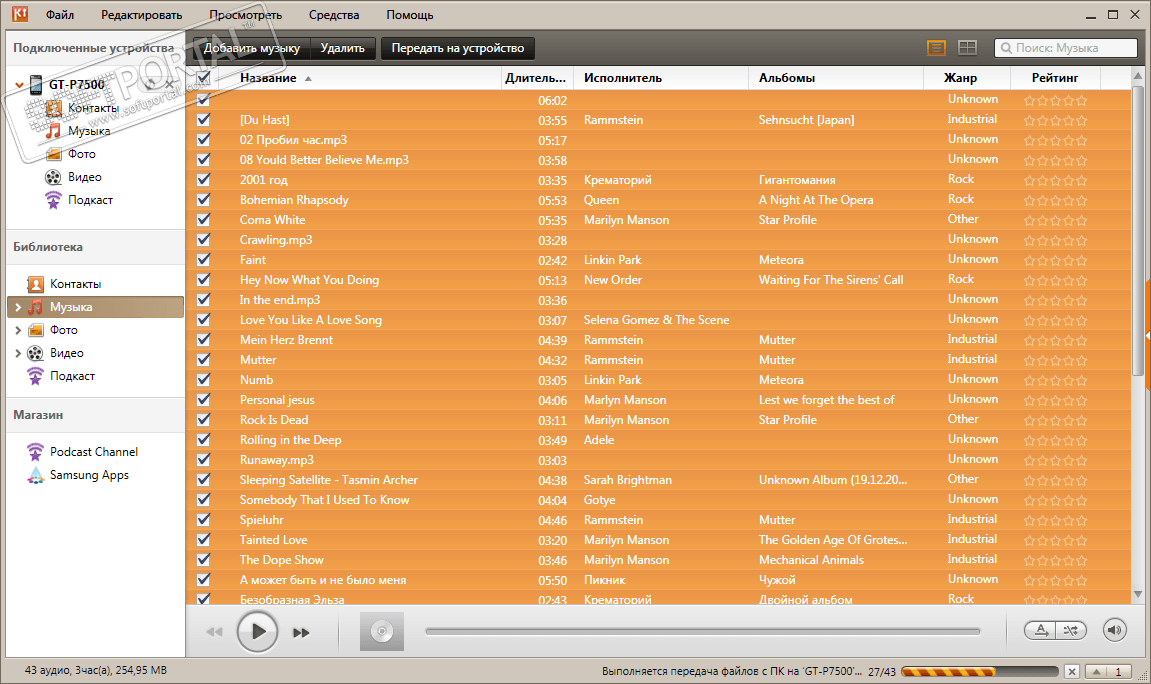Uncheck the Bohemian Rhapsody checkbox
Screen dimensions: 1151x684
click(x=203, y=200)
